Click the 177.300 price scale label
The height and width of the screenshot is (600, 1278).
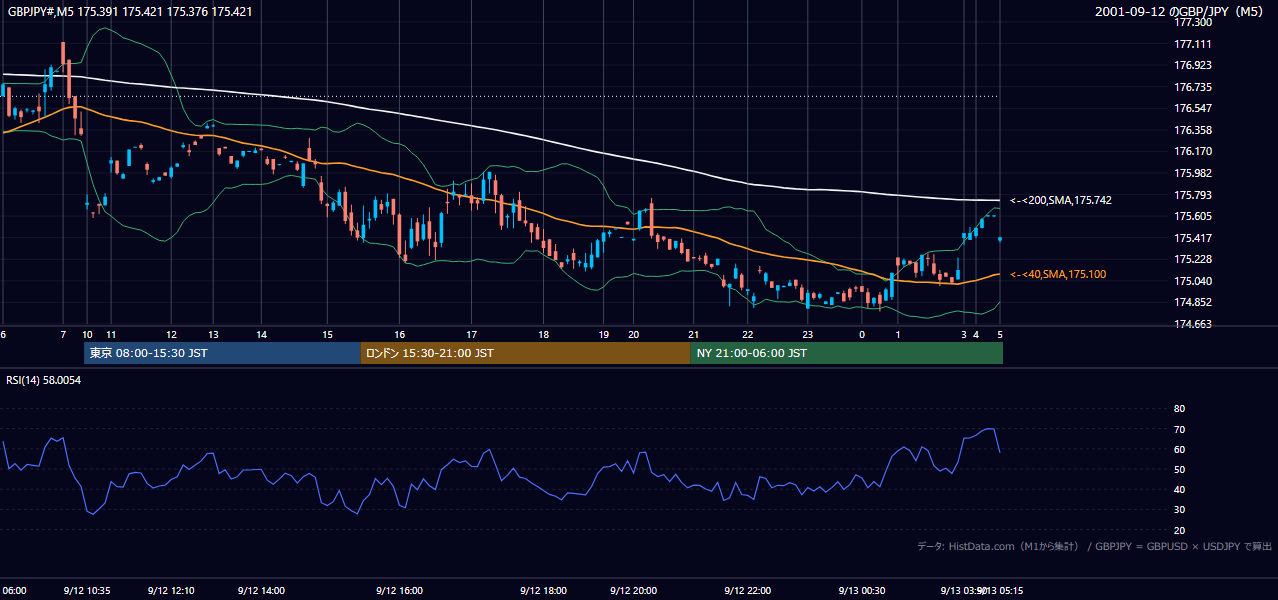click(x=1192, y=22)
